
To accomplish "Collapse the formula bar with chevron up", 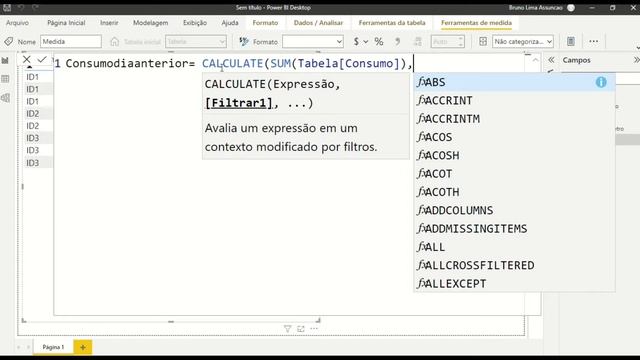I will coord(536,60).
